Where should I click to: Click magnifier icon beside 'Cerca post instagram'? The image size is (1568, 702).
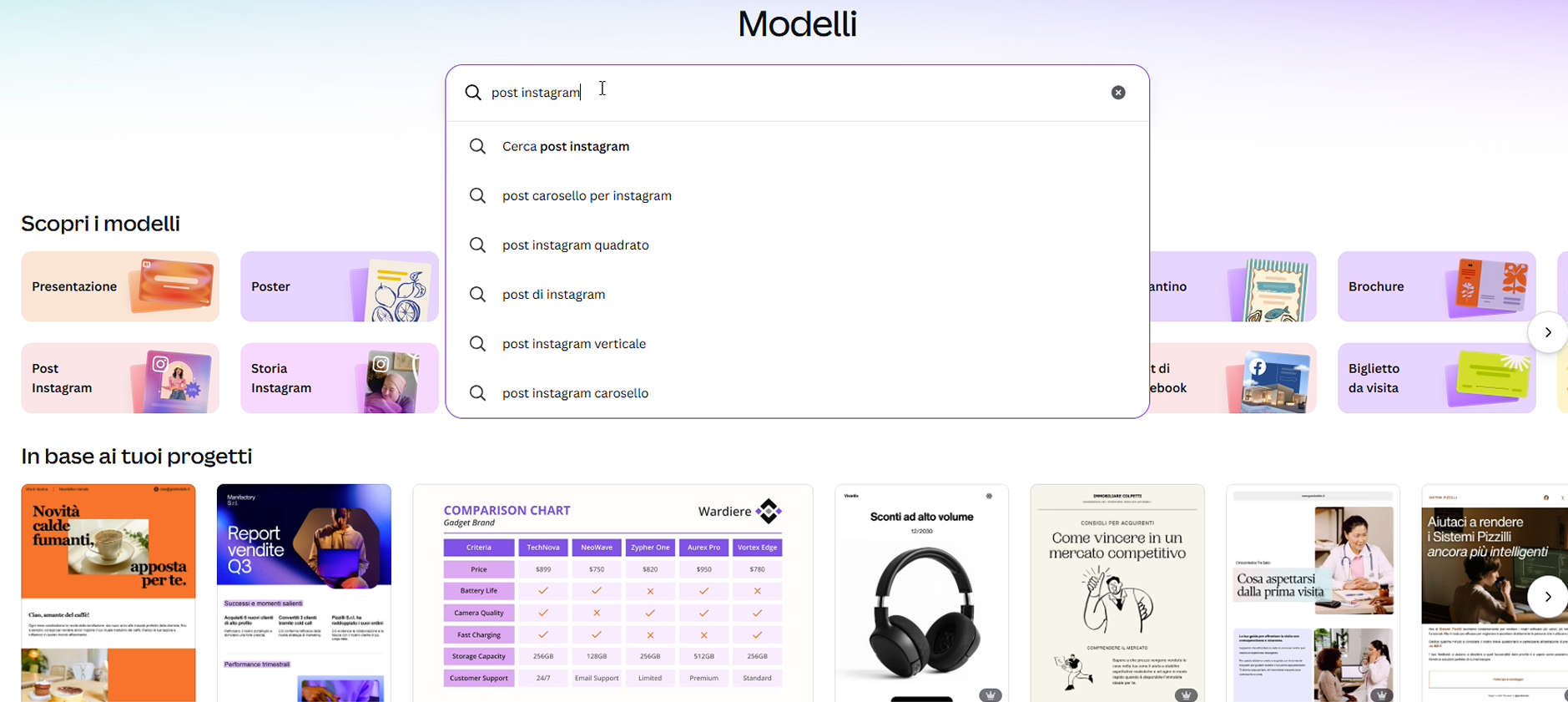[x=477, y=146]
